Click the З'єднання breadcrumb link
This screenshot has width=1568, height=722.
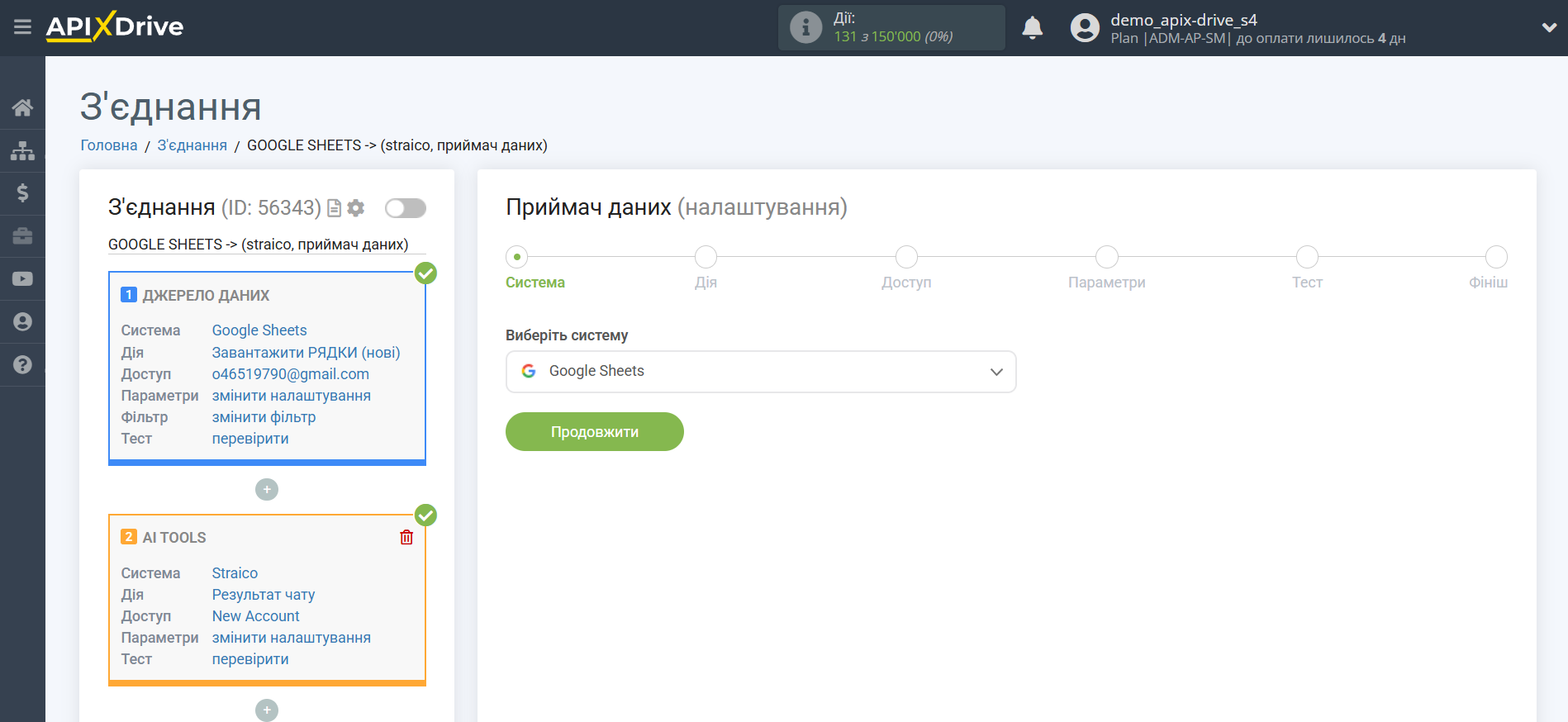(x=192, y=145)
